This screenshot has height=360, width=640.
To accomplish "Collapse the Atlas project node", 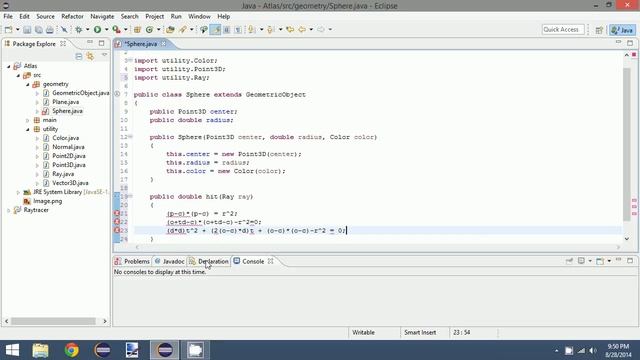I will tap(9, 66).
